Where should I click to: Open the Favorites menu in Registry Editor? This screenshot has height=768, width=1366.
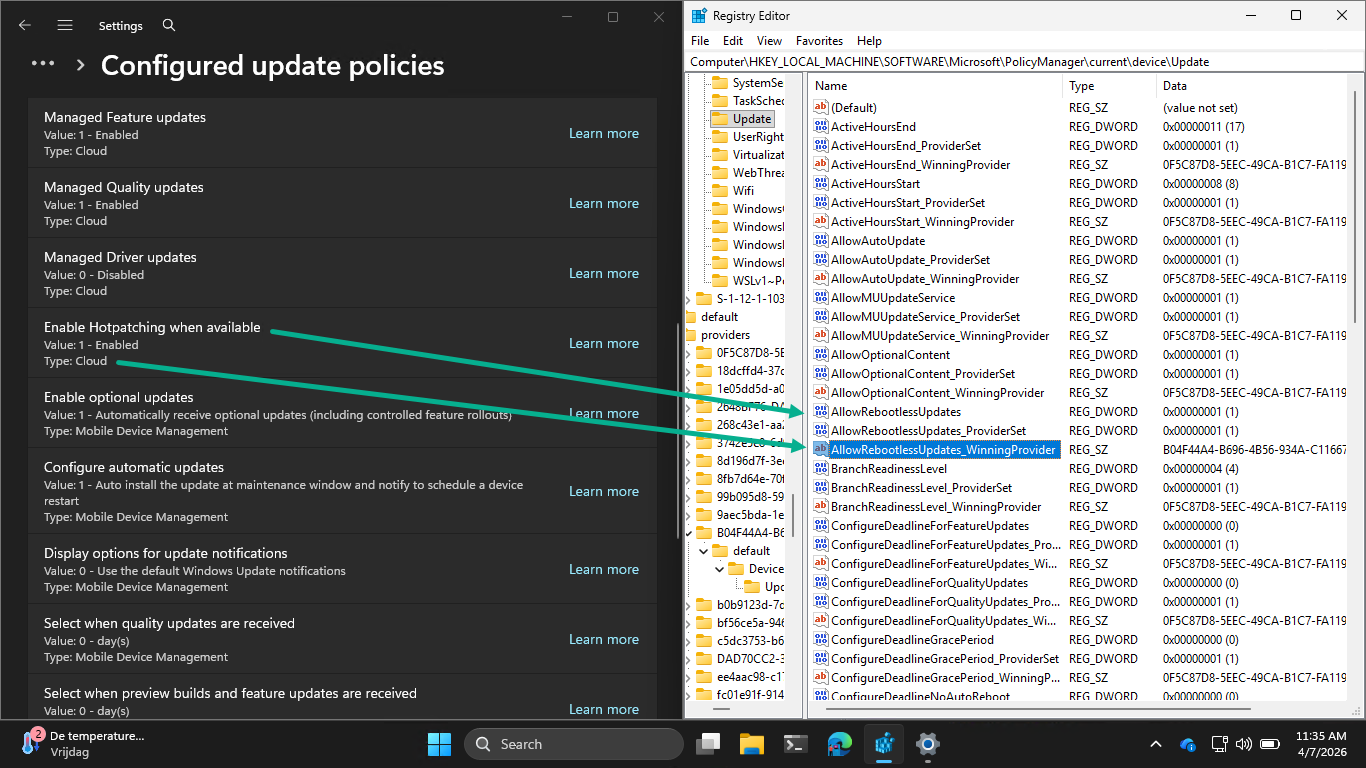[819, 41]
